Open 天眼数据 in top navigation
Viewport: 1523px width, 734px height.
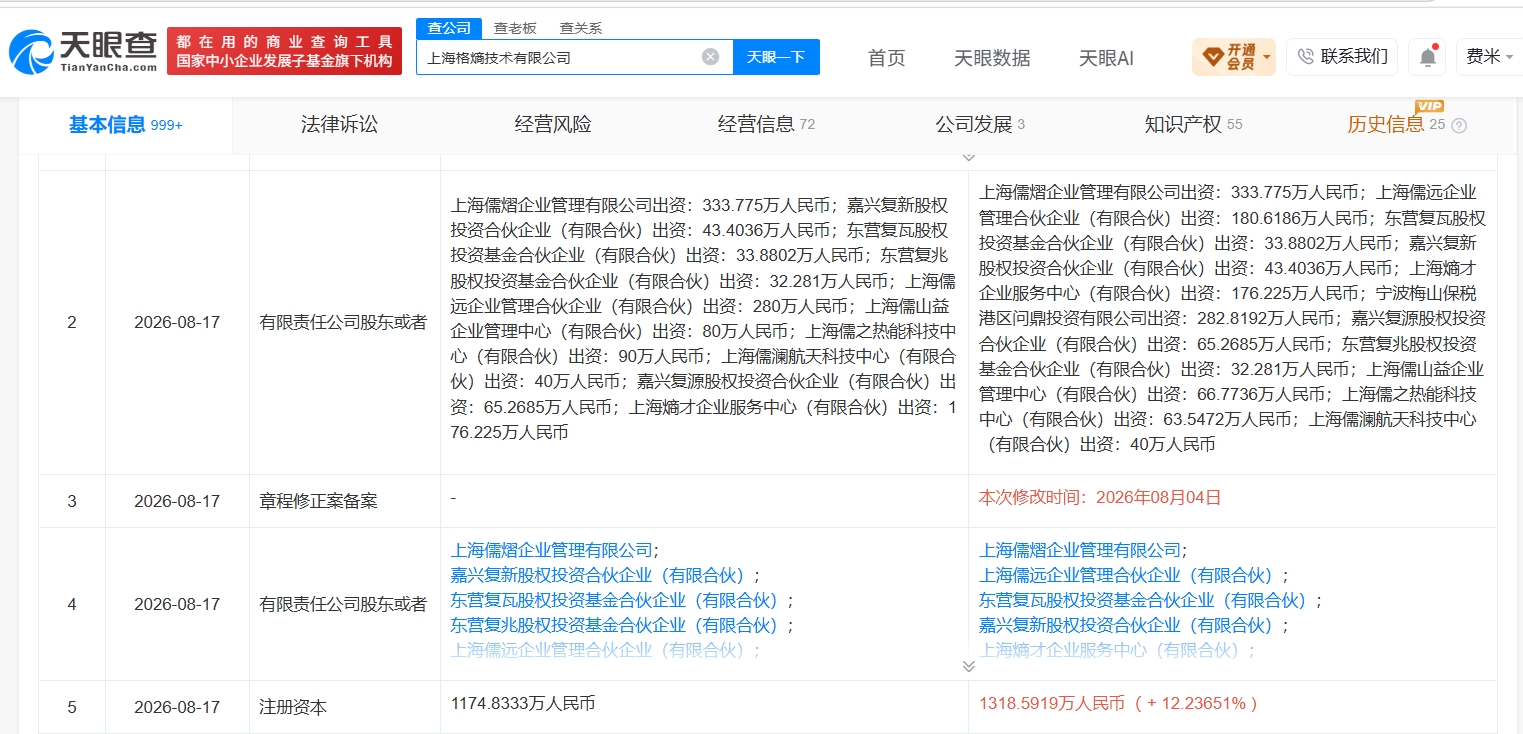coord(992,58)
